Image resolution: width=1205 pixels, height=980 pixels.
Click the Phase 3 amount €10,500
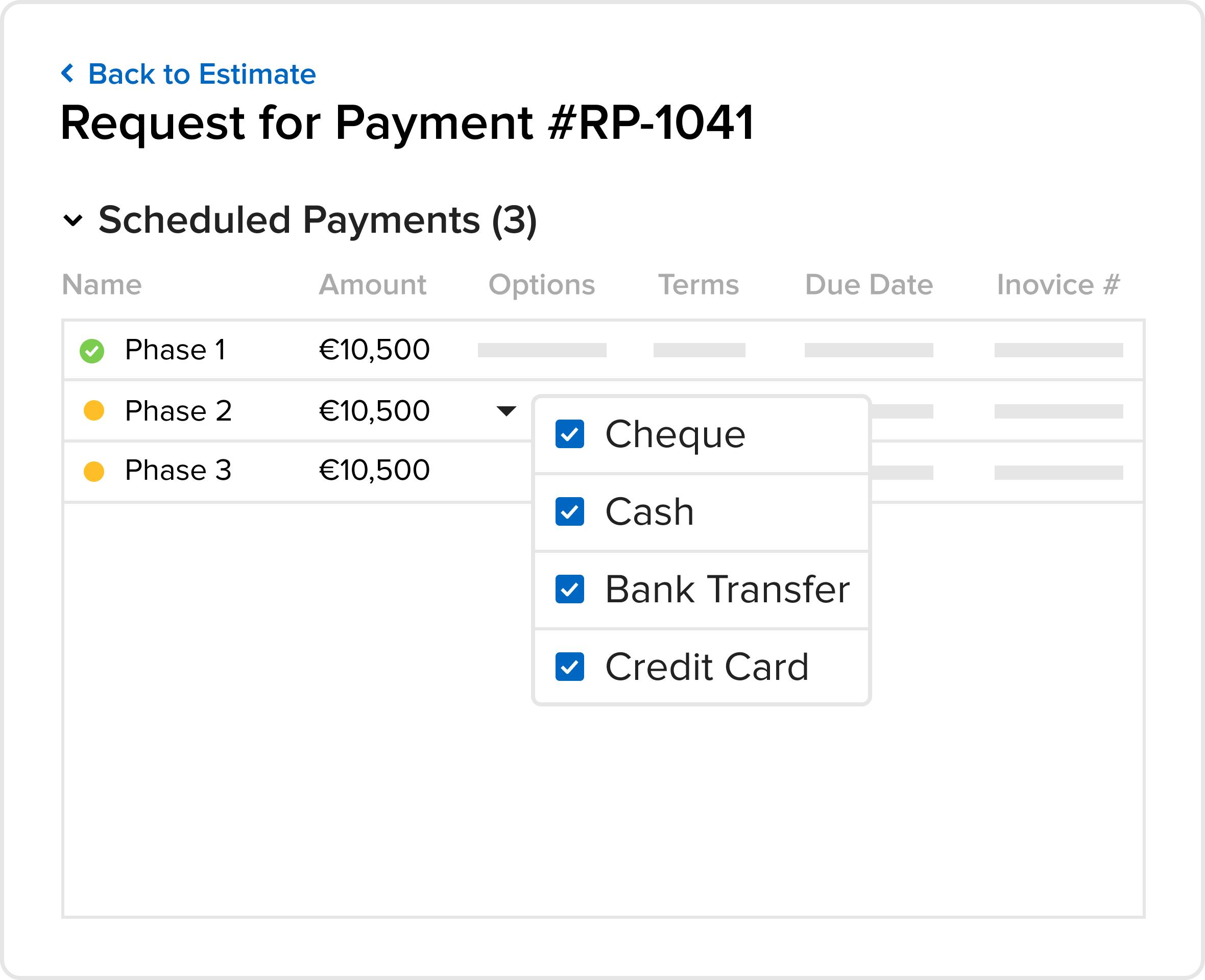coord(374,470)
